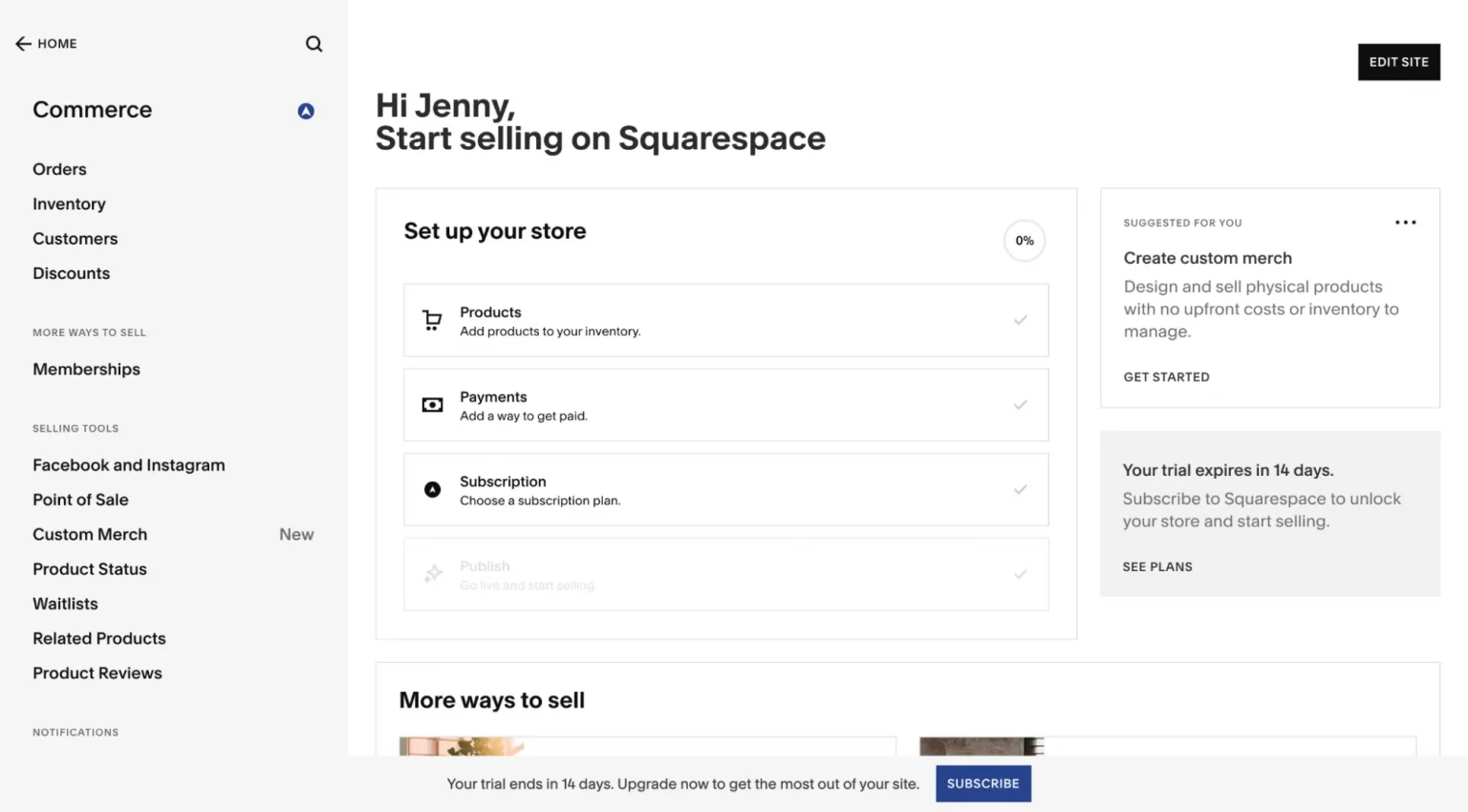Click the Create custom merch heading
The height and width of the screenshot is (812, 1468).
click(1207, 258)
